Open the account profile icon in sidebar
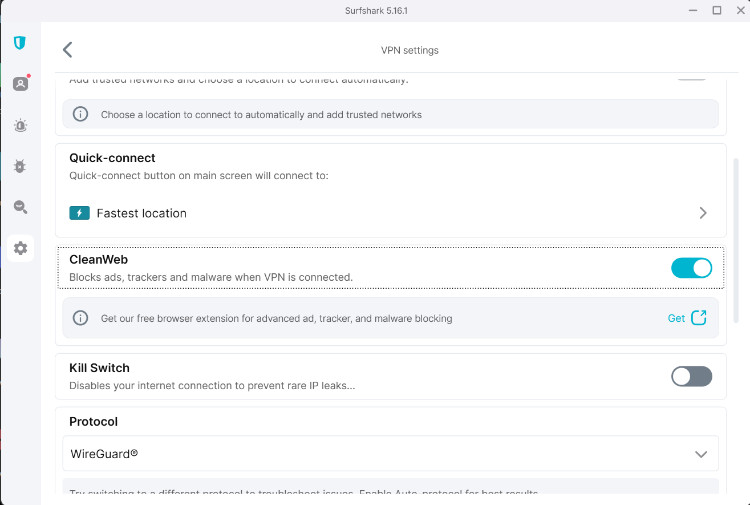The image size is (750, 505). click(21, 84)
